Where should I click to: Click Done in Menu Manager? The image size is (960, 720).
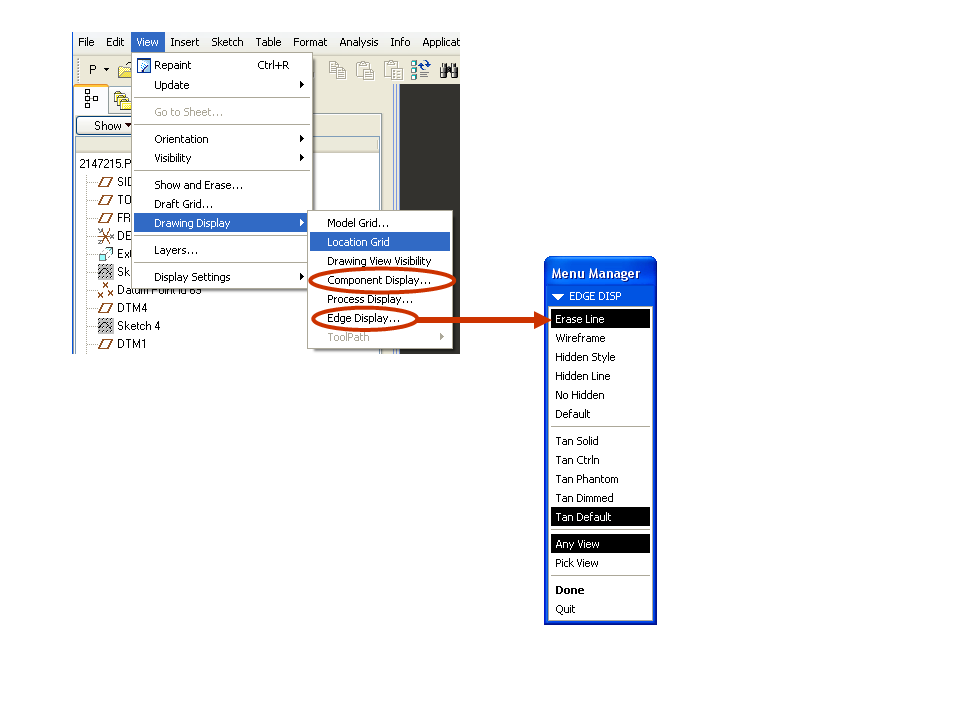point(600,590)
